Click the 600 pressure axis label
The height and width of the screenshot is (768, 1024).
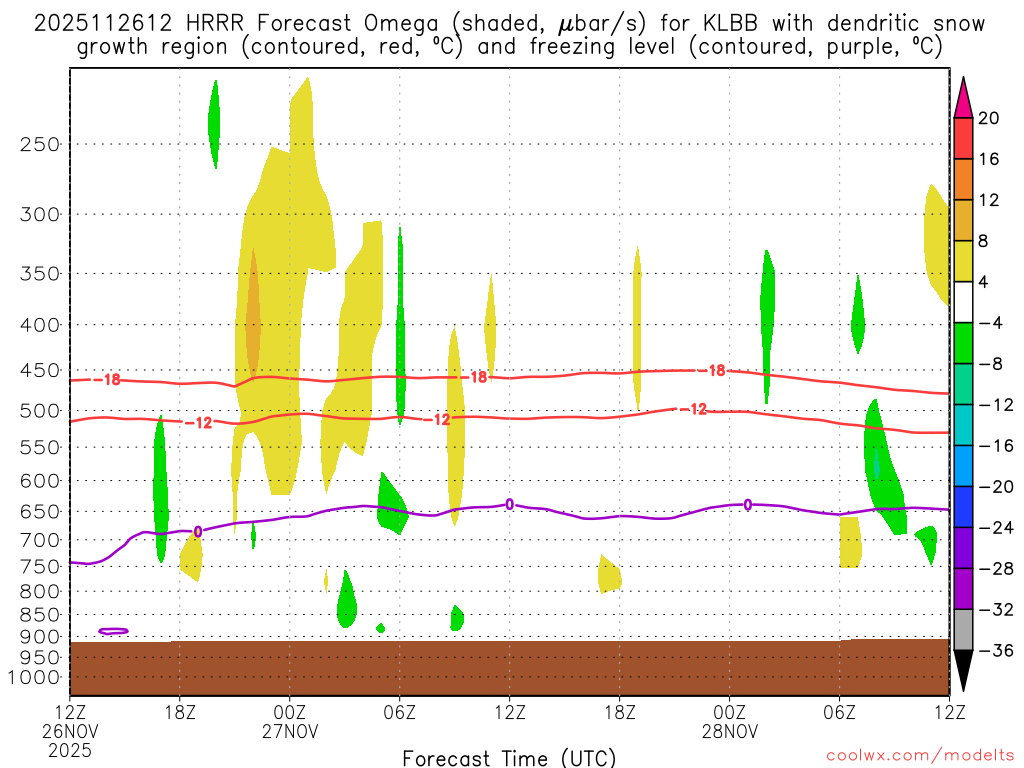click(40, 481)
